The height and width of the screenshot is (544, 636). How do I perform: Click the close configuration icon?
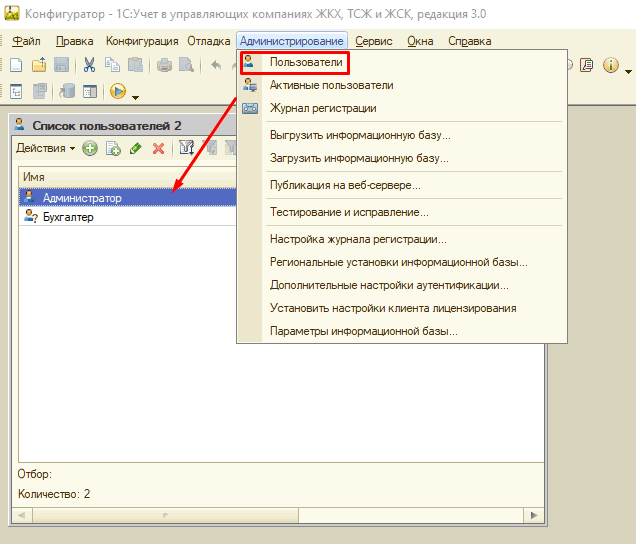pos(39,91)
